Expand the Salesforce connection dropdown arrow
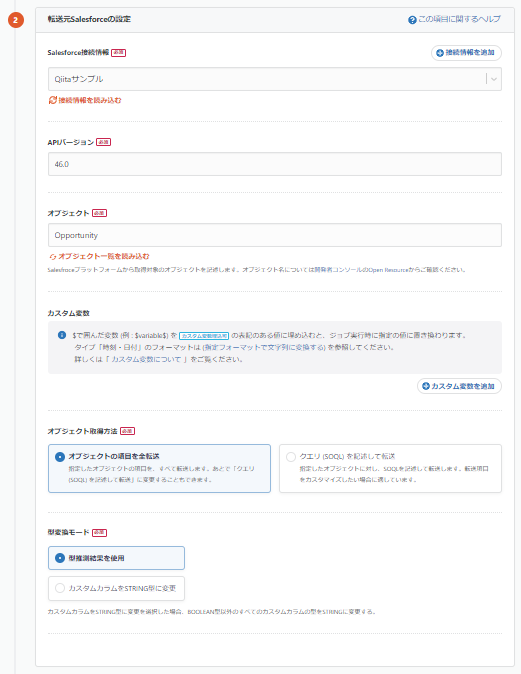This screenshot has height=674, width=521. [494, 79]
